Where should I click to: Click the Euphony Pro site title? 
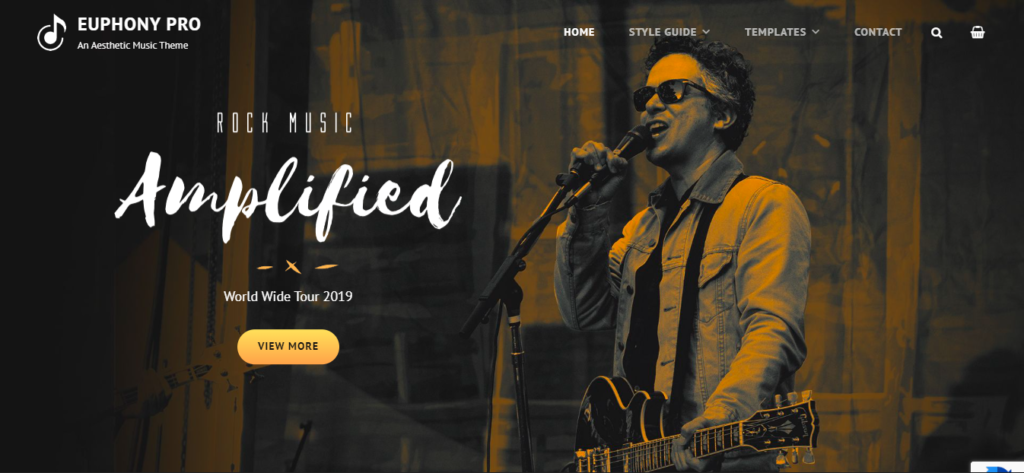coord(139,24)
